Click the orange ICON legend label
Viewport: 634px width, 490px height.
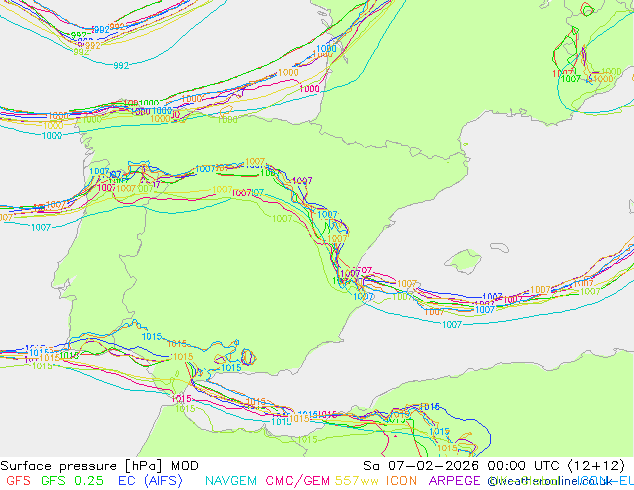coord(401,481)
